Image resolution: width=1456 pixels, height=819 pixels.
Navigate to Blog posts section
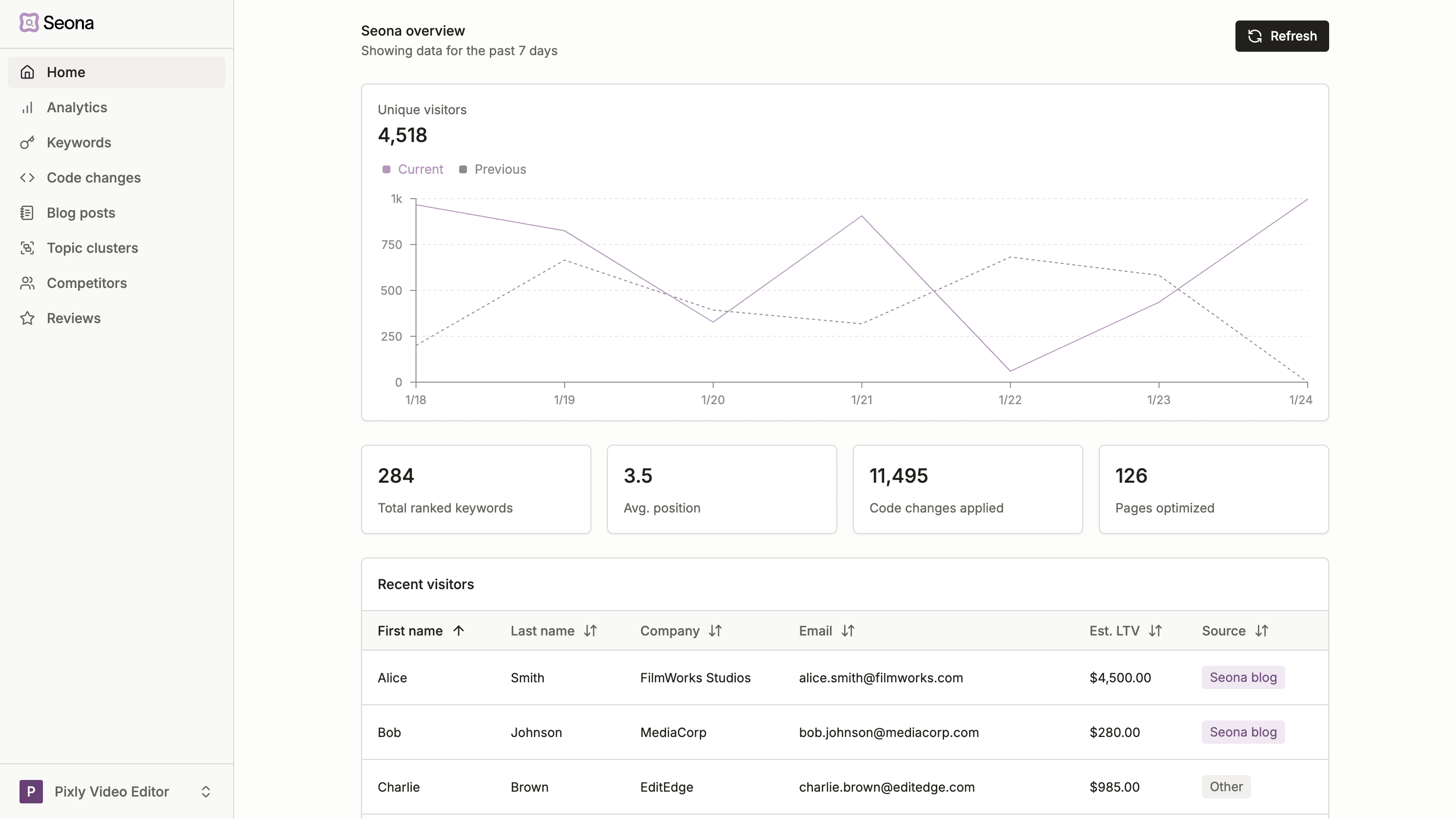pyautogui.click(x=81, y=213)
